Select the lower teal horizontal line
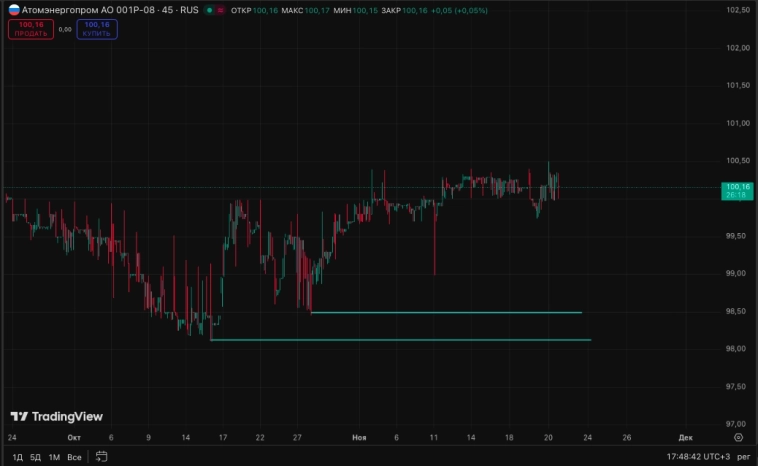 tap(400, 340)
